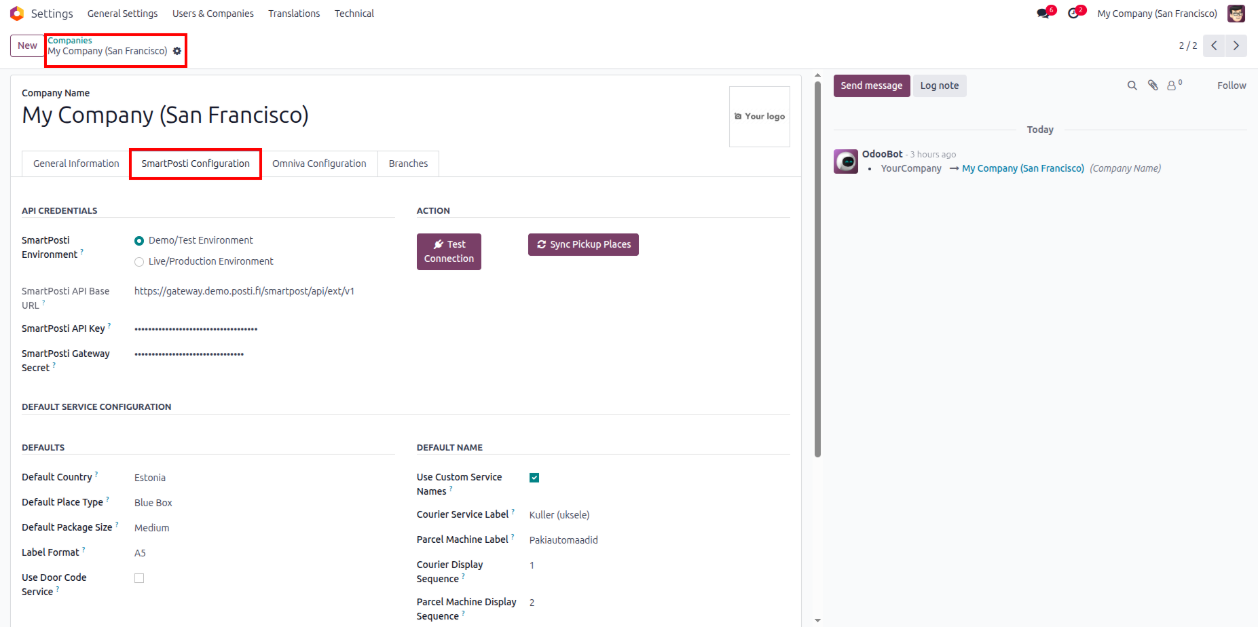This screenshot has width=1258, height=627.
Task: Click the Odoo app logo icon
Action: [x=16, y=14]
